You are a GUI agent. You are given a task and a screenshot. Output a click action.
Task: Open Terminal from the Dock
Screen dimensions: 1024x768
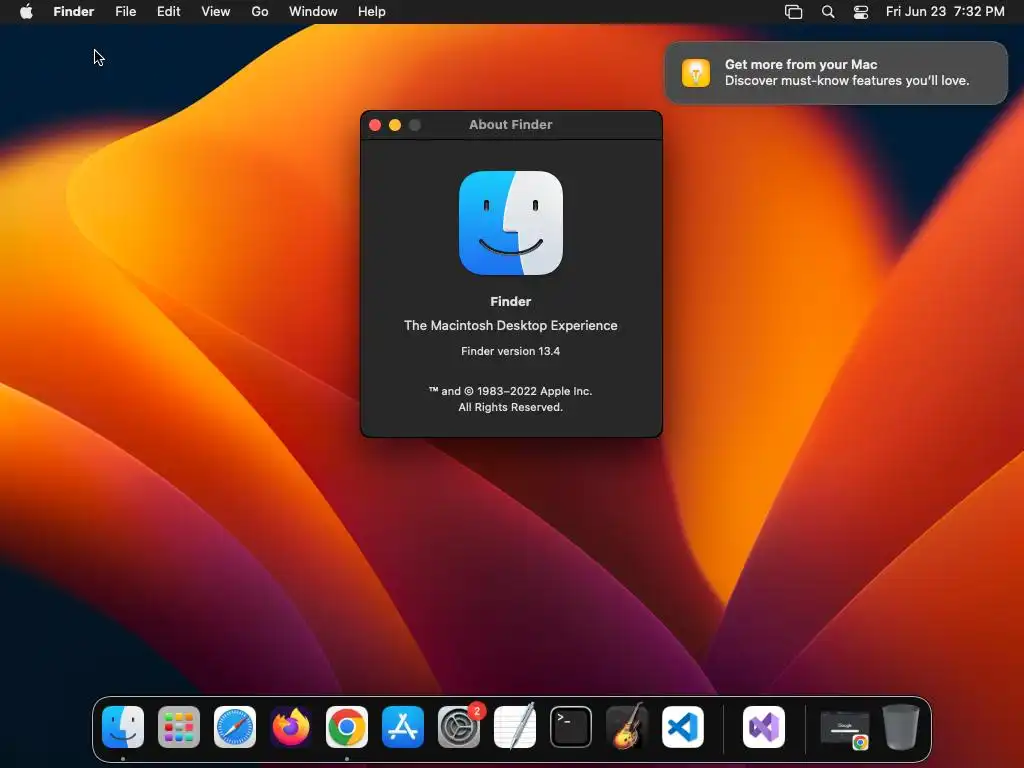point(571,727)
